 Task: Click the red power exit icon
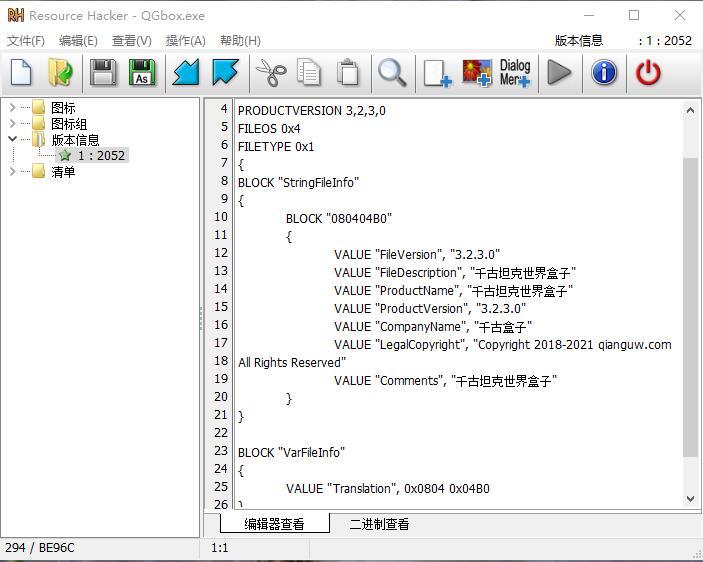coord(648,73)
